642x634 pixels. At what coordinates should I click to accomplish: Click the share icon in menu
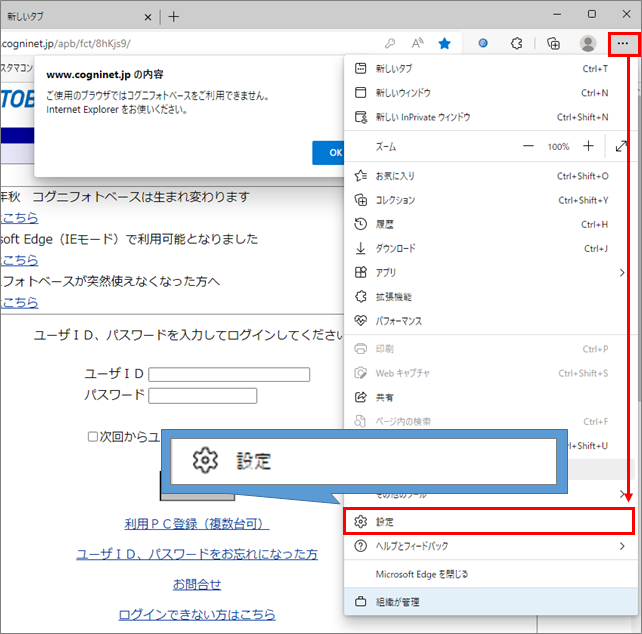pyautogui.click(x=361, y=397)
